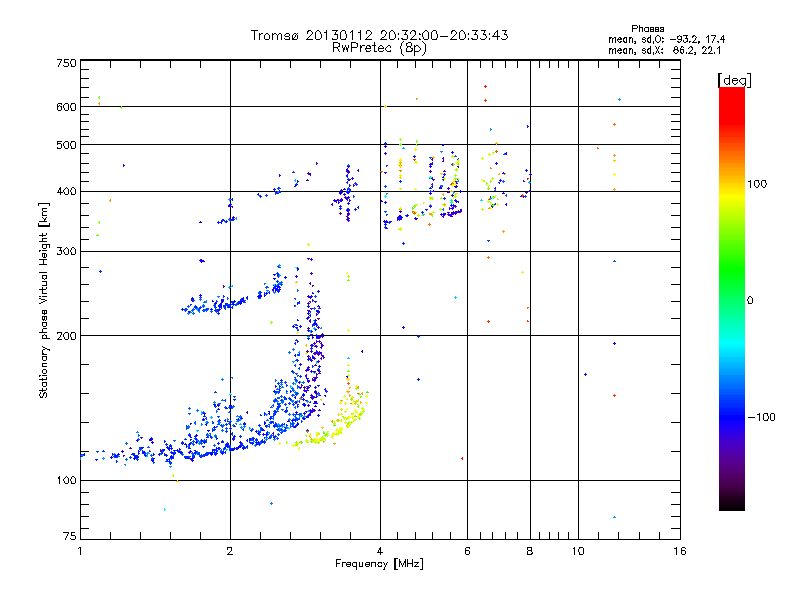Click the "750" height axis tick label
Viewport: 800px width, 600px height.
point(66,63)
